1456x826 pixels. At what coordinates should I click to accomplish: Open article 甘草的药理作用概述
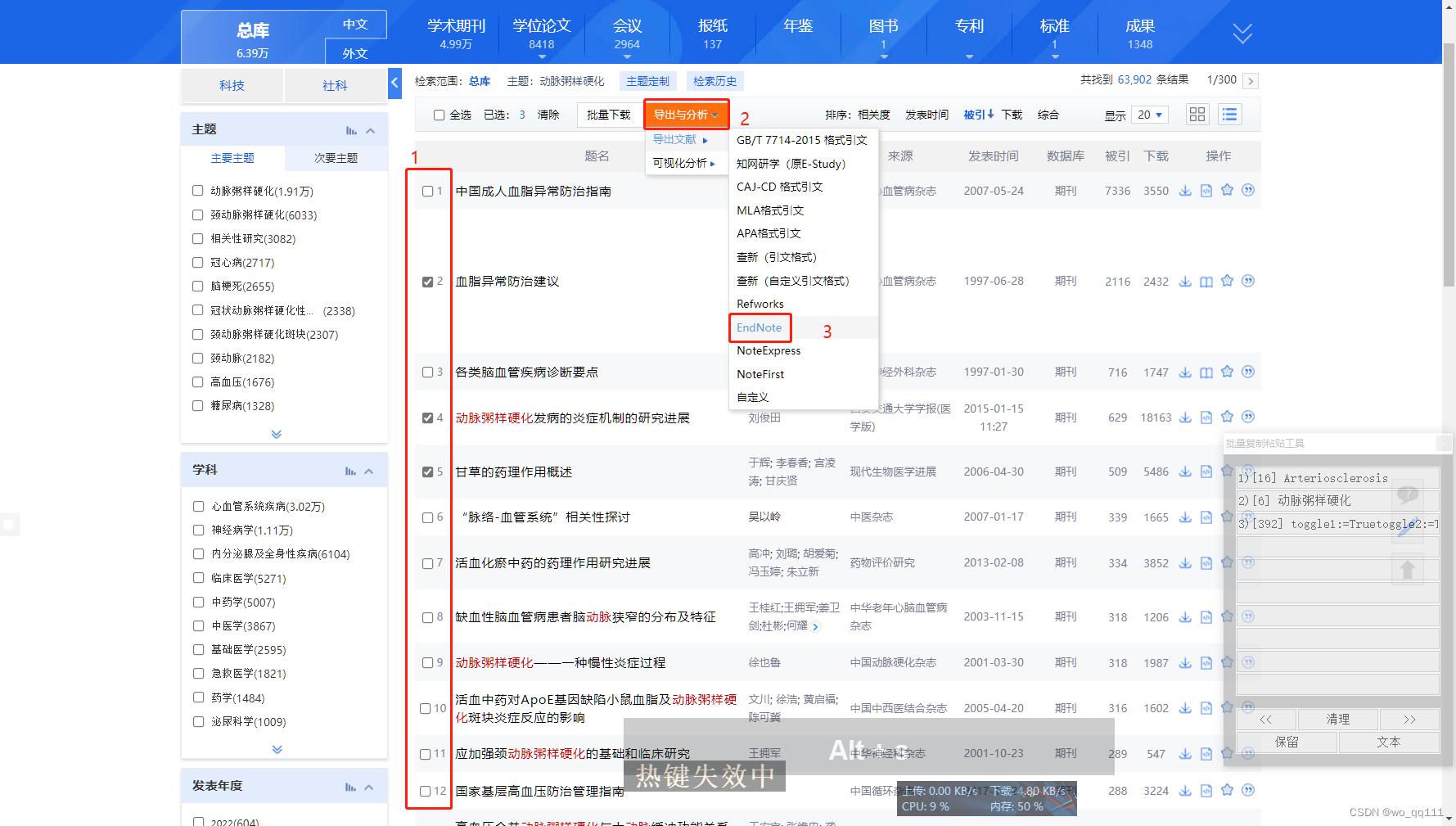click(x=513, y=472)
